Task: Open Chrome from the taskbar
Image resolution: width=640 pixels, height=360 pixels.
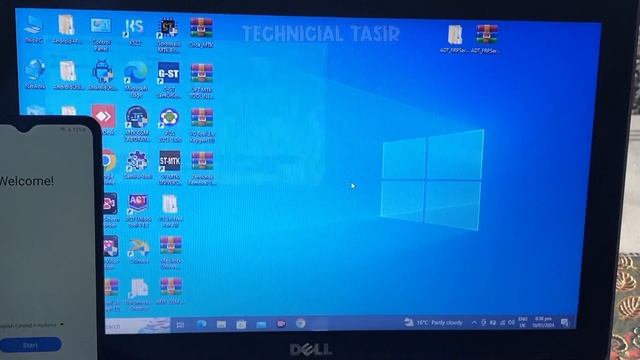Action: [x=301, y=323]
